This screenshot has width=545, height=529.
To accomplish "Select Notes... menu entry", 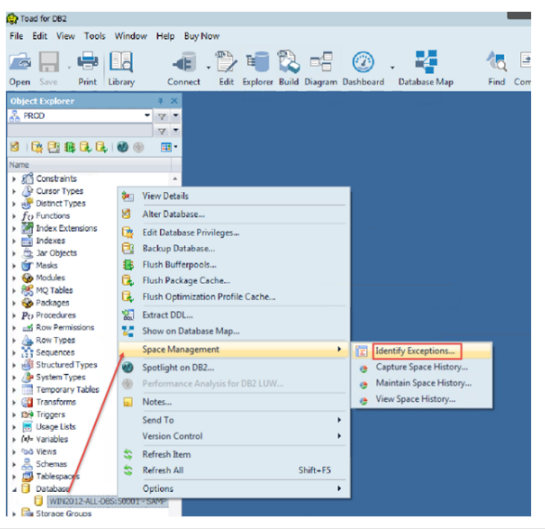I will [234, 402].
